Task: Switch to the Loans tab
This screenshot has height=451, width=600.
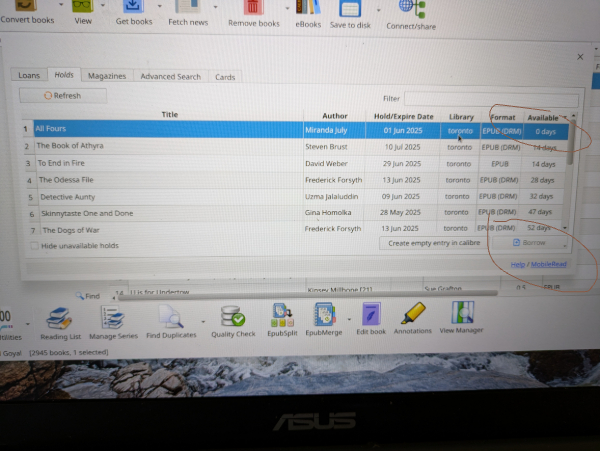Action: click(29, 75)
